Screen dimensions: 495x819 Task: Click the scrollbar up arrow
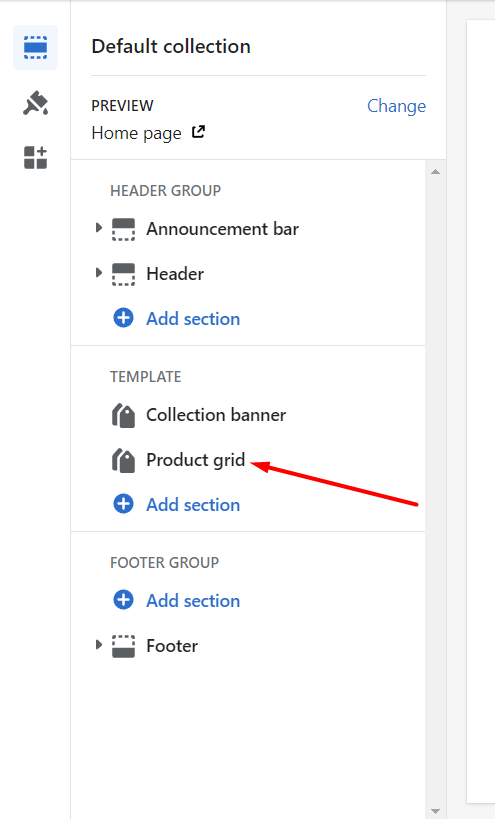pos(435,172)
